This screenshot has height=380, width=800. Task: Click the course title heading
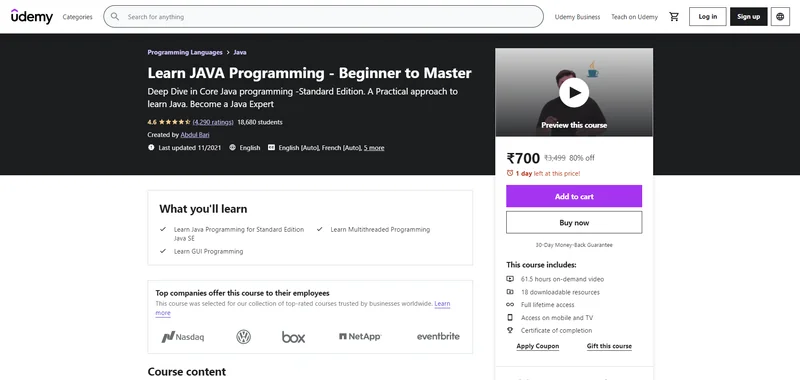click(x=309, y=73)
